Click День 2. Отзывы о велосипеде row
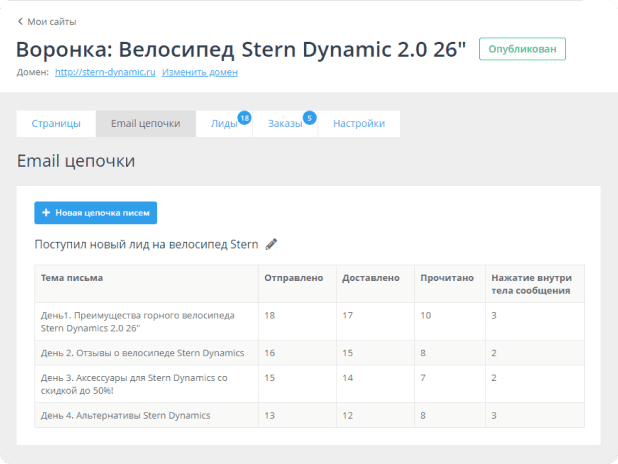Image resolution: width=618 pixels, height=464 pixels. point(309,353)
